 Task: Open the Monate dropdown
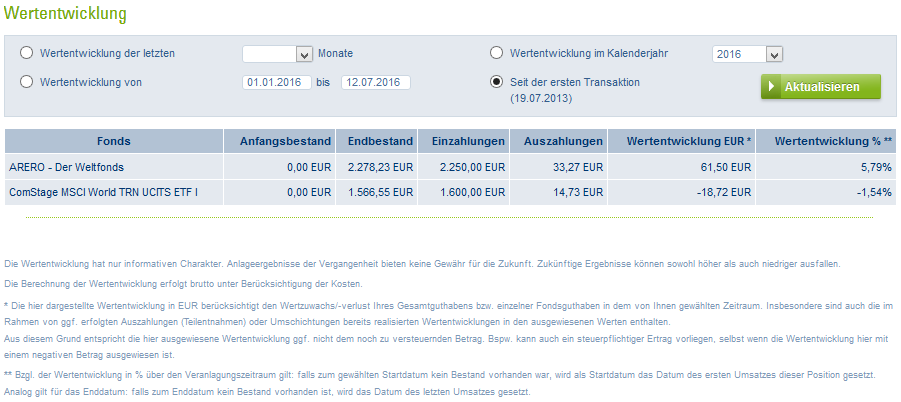(x=305, y=54)
